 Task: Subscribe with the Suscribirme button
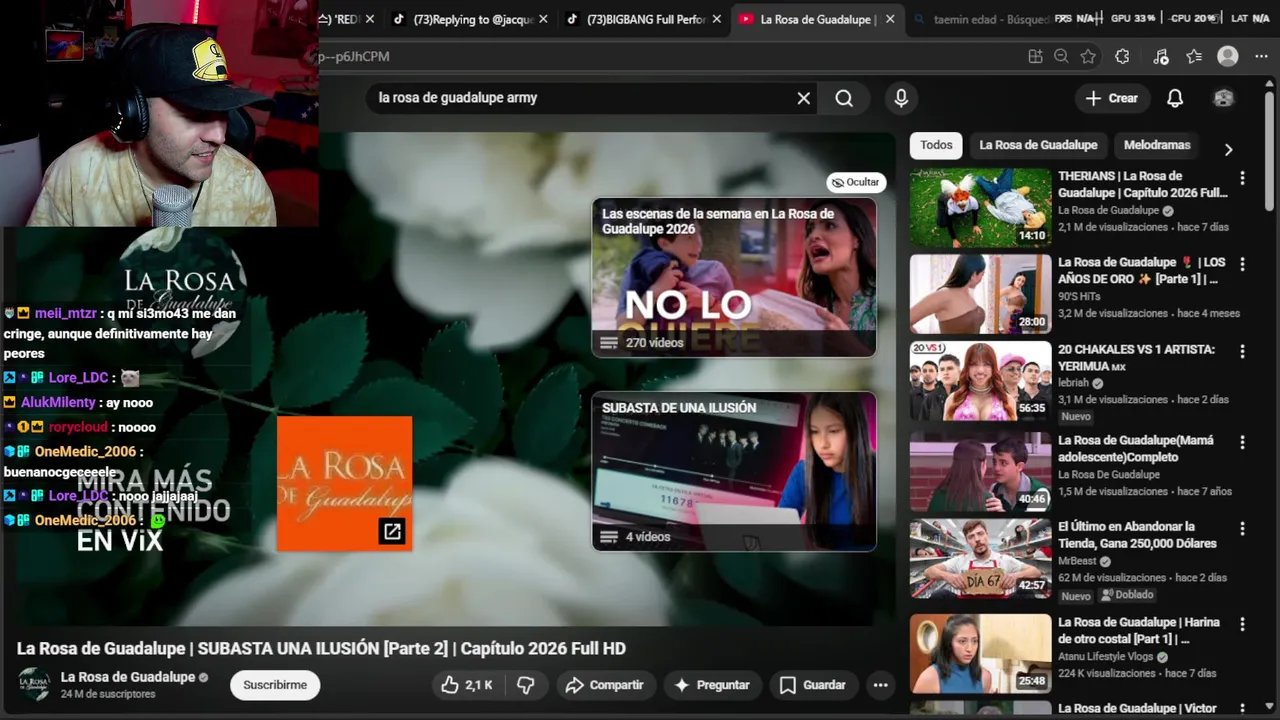coord(275,685)
